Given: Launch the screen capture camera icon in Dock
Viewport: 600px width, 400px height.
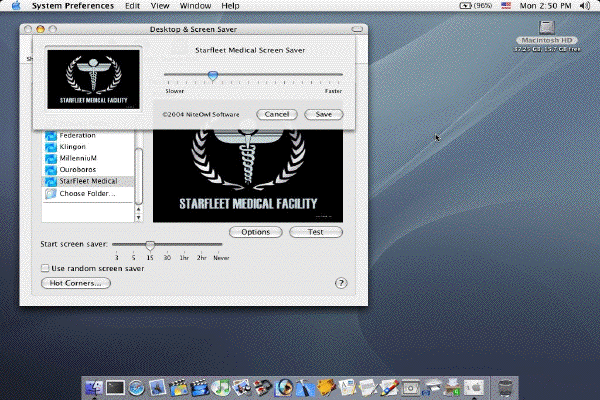Looking at the screenshot, I should 411,388.
